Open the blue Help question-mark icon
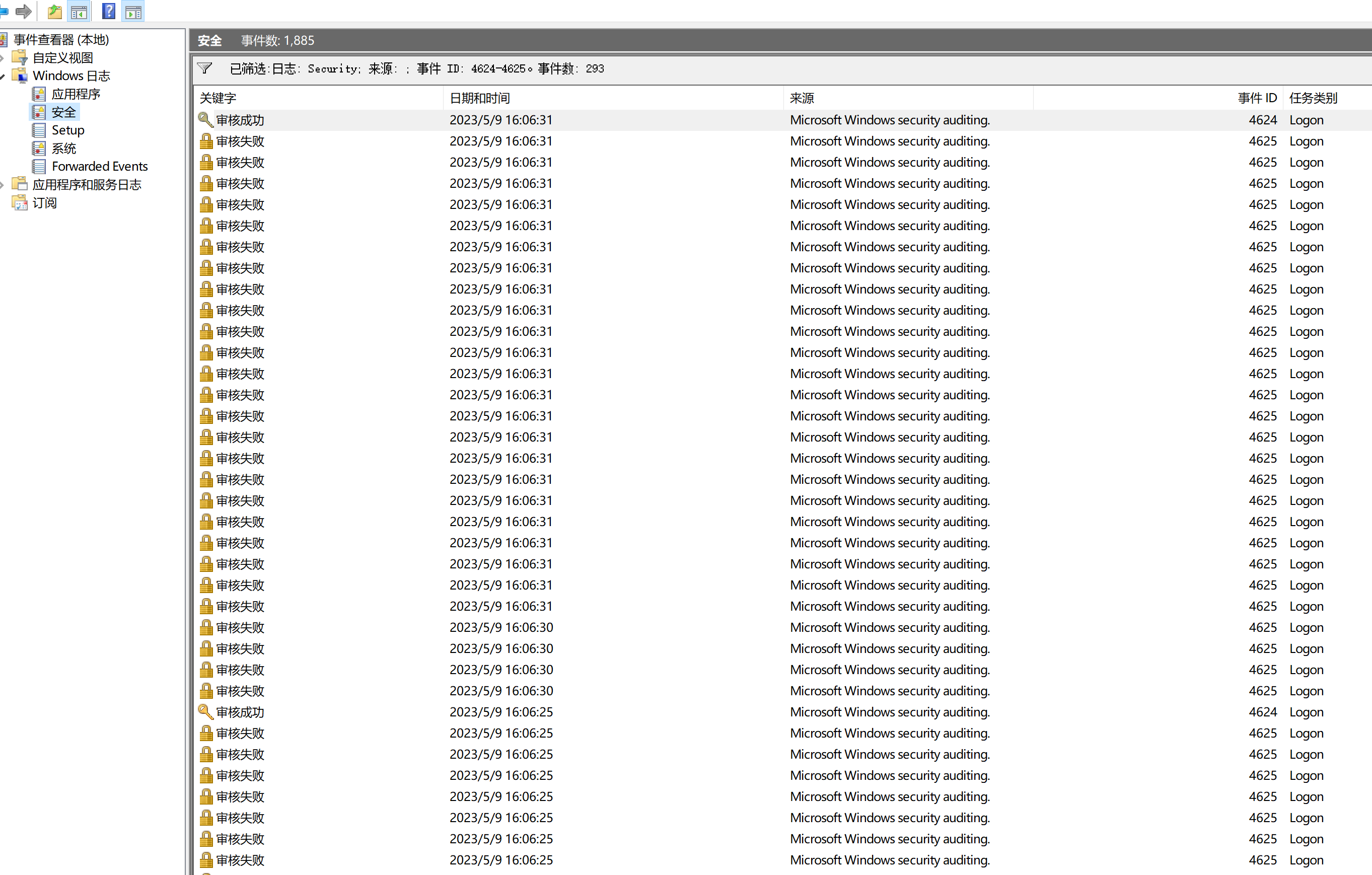 tap(108, 11)
